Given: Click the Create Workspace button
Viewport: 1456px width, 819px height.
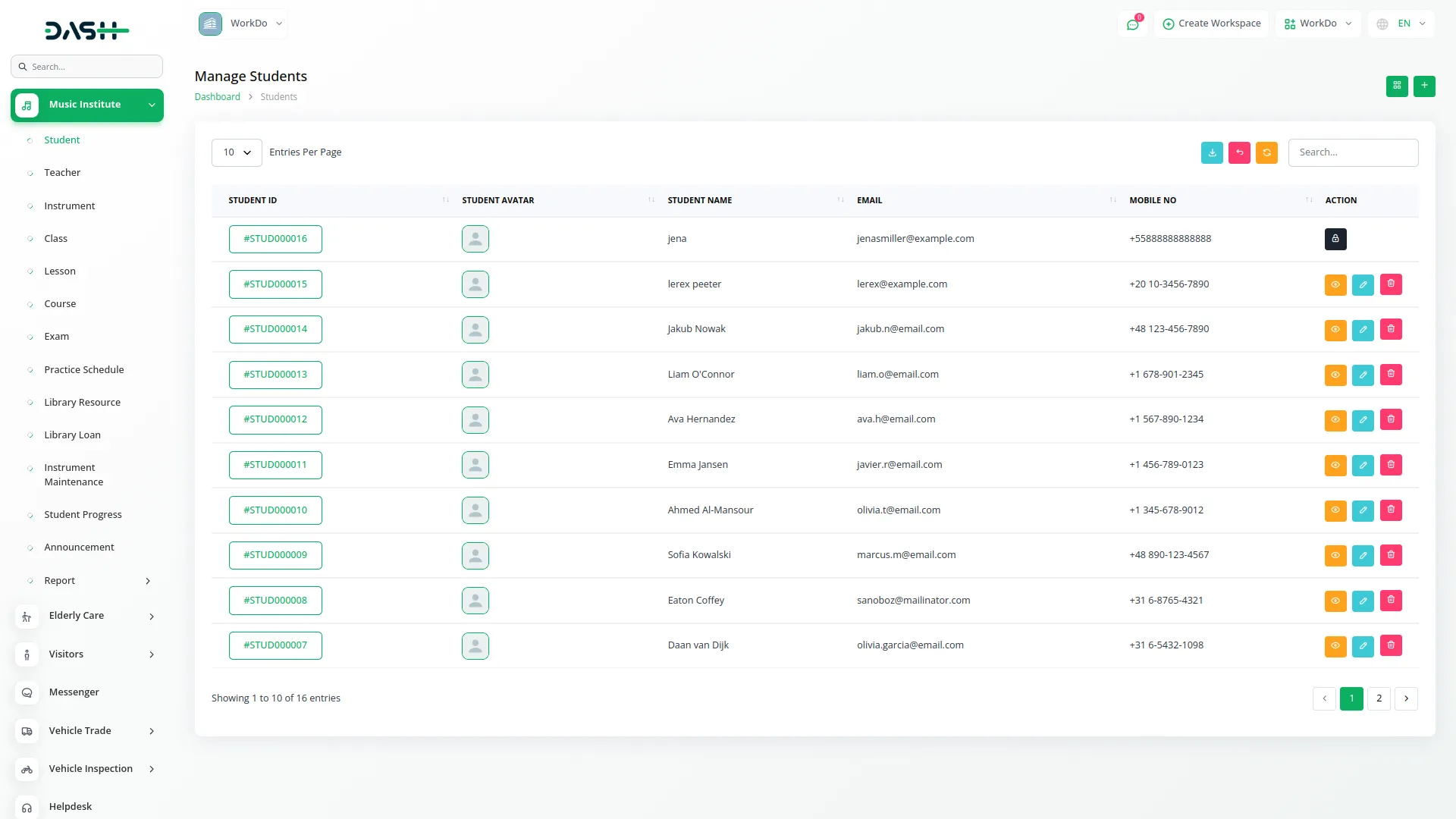Looking at the screenshot, I should 1211,24.
